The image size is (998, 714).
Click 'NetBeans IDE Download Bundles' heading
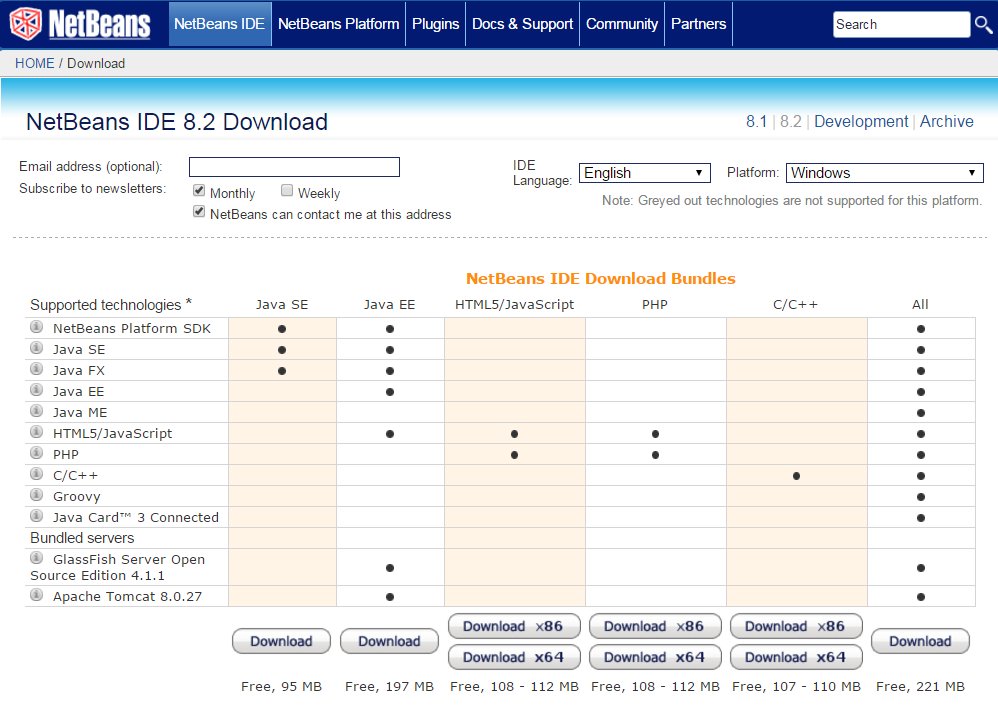click(x=601, y=278)
